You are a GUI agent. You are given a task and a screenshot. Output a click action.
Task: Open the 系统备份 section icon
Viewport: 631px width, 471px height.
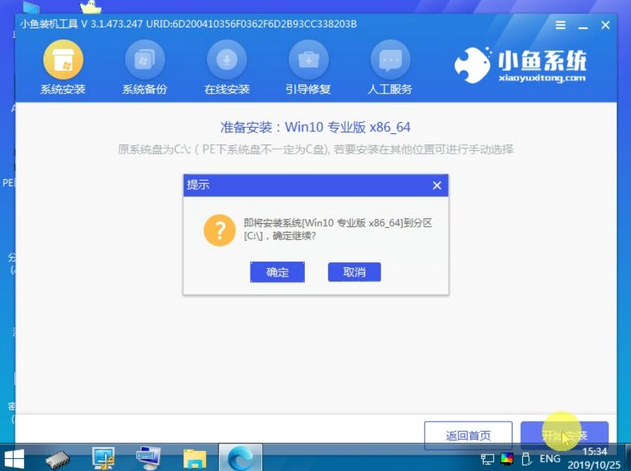point(145,60)
